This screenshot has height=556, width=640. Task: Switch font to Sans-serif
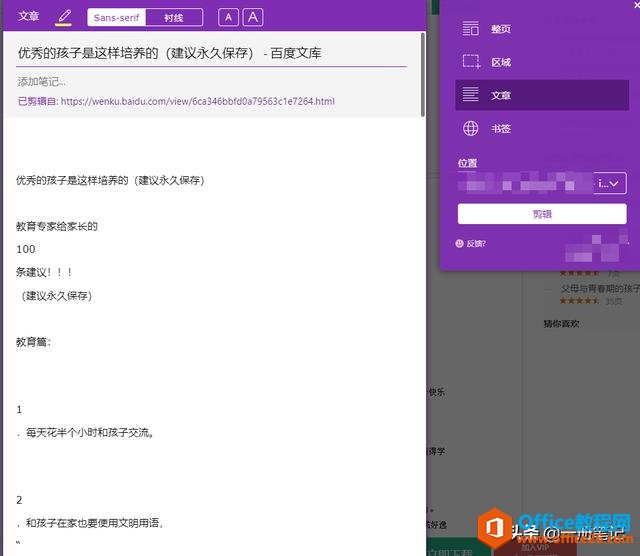point(117,17)
